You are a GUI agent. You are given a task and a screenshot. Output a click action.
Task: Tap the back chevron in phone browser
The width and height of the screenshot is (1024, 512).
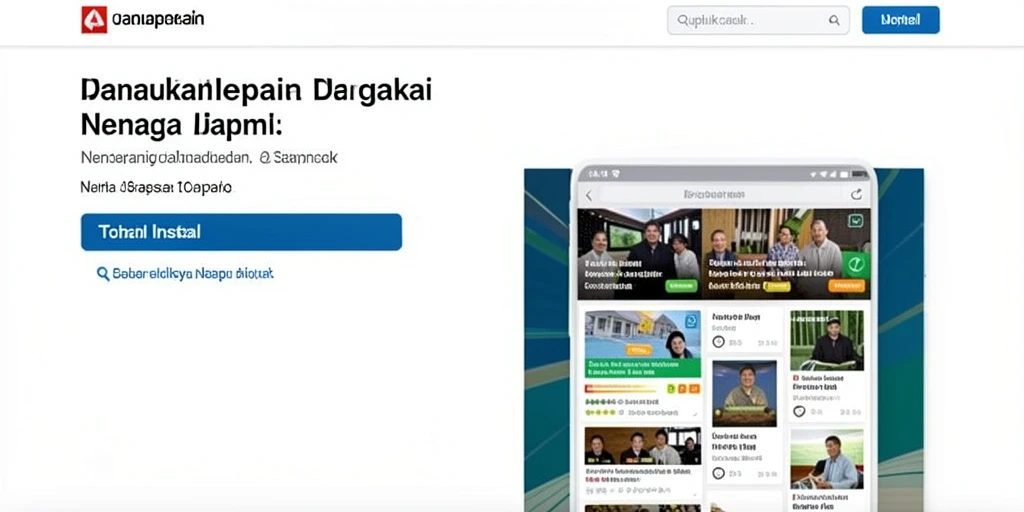(x=588, y=195)
